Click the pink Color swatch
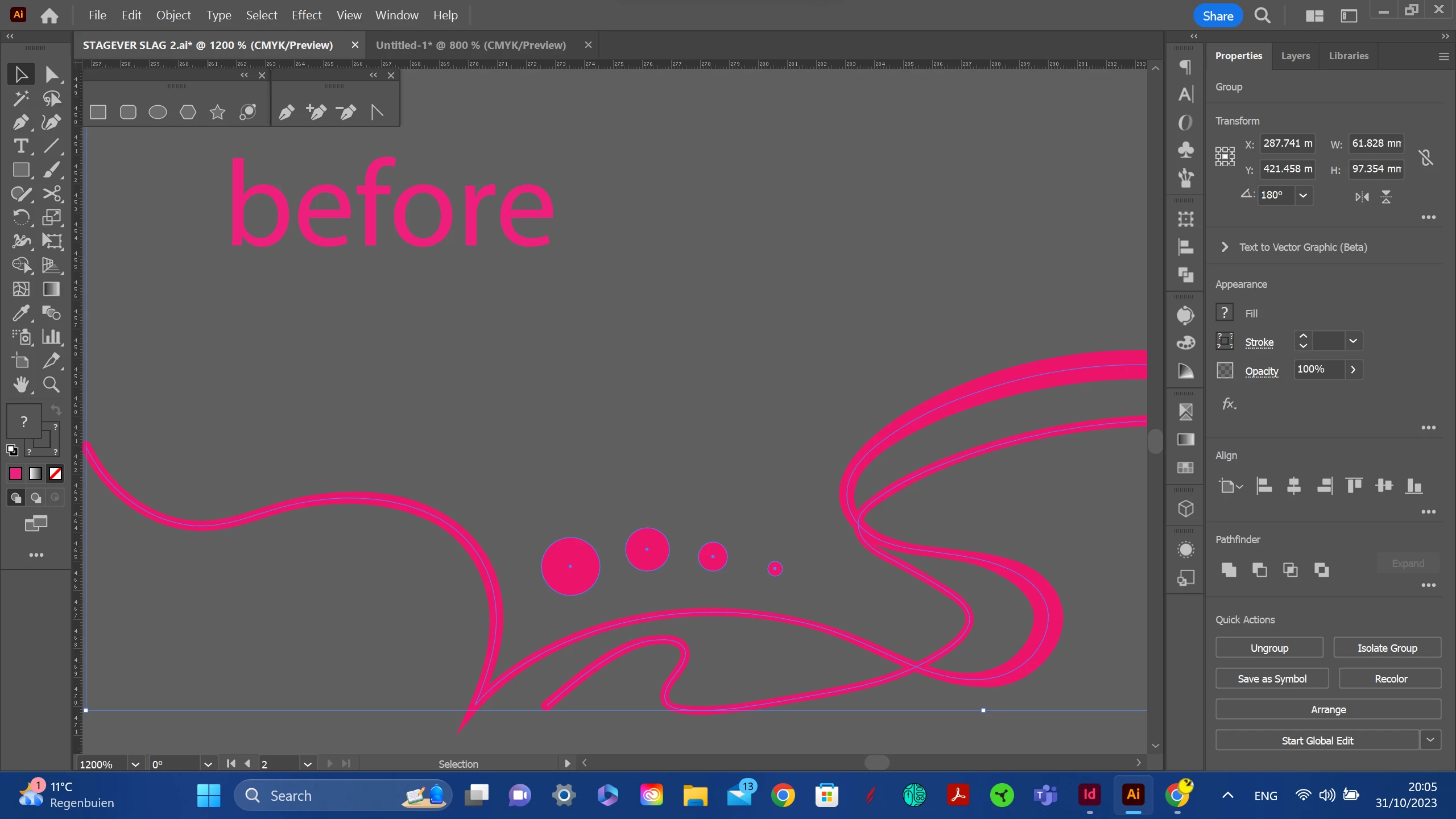The height and width of the screenshot is (819, 1456). [x=15, y=473]
